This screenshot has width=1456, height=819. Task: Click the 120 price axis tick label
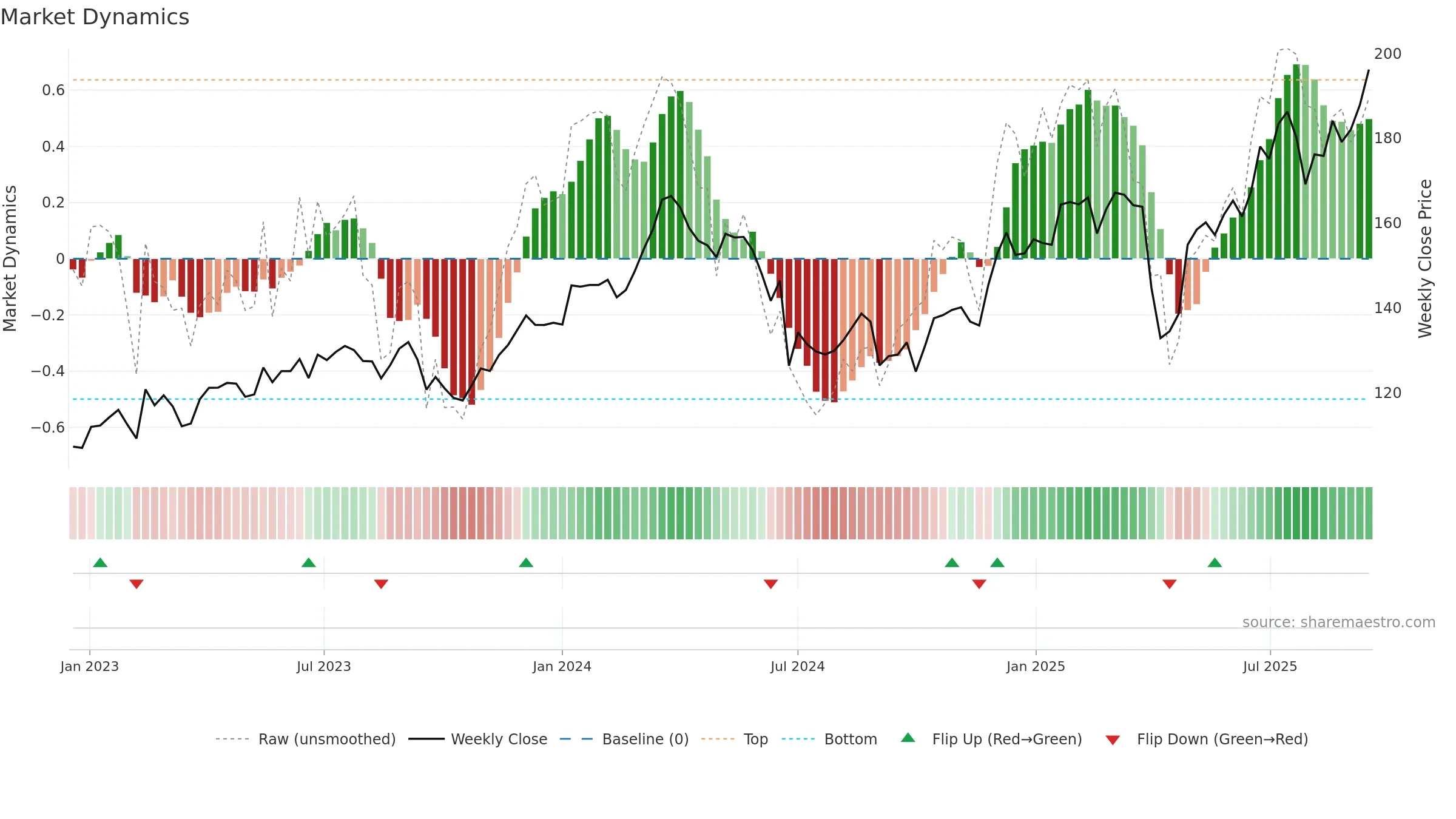1388,393
